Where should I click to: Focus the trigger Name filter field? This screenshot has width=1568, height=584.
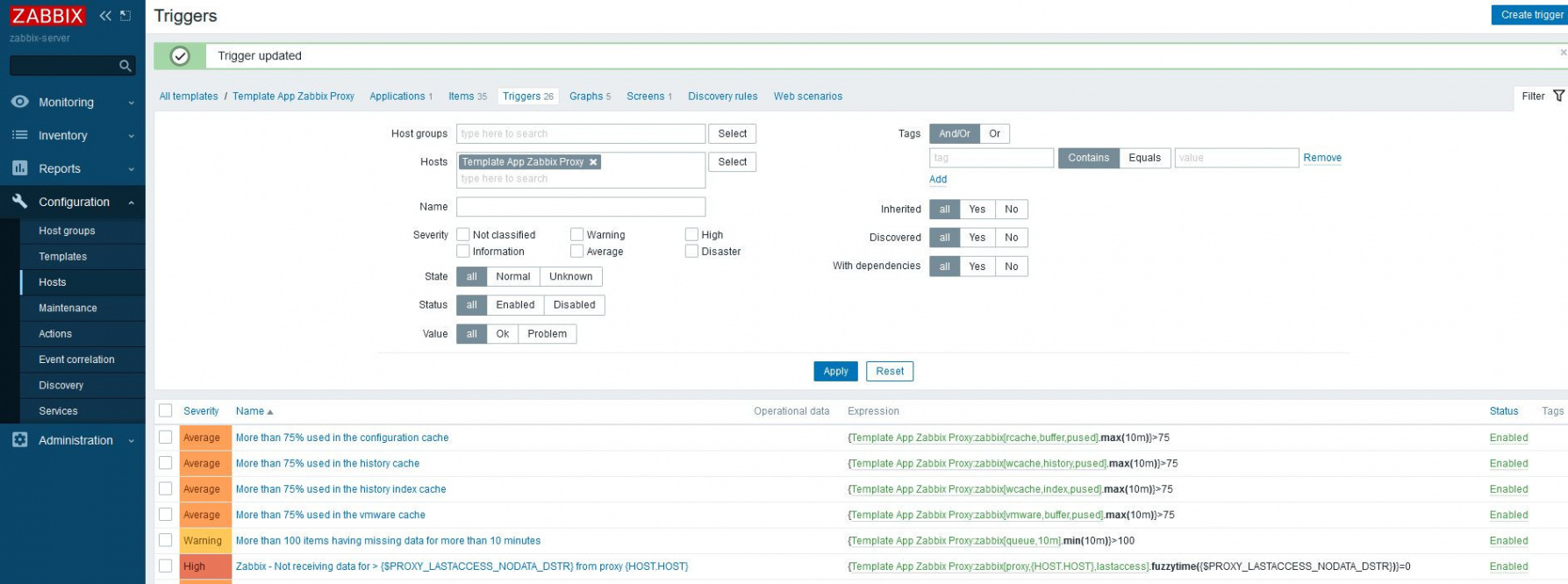(x=581, y=207)
